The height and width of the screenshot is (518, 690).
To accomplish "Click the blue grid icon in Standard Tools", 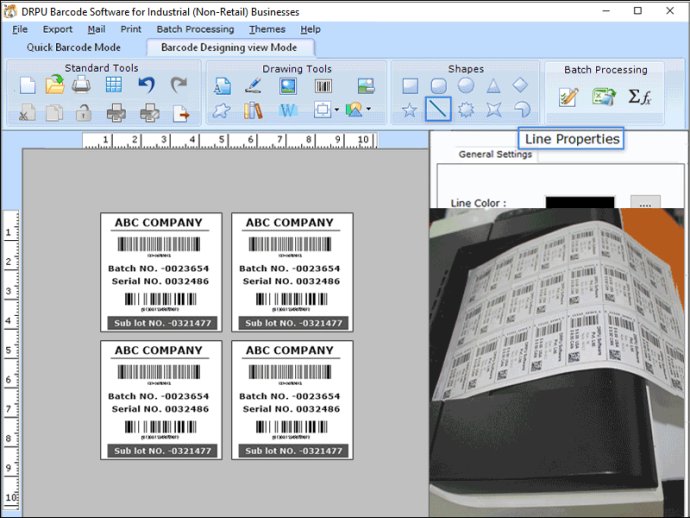I will pos(114,84).
